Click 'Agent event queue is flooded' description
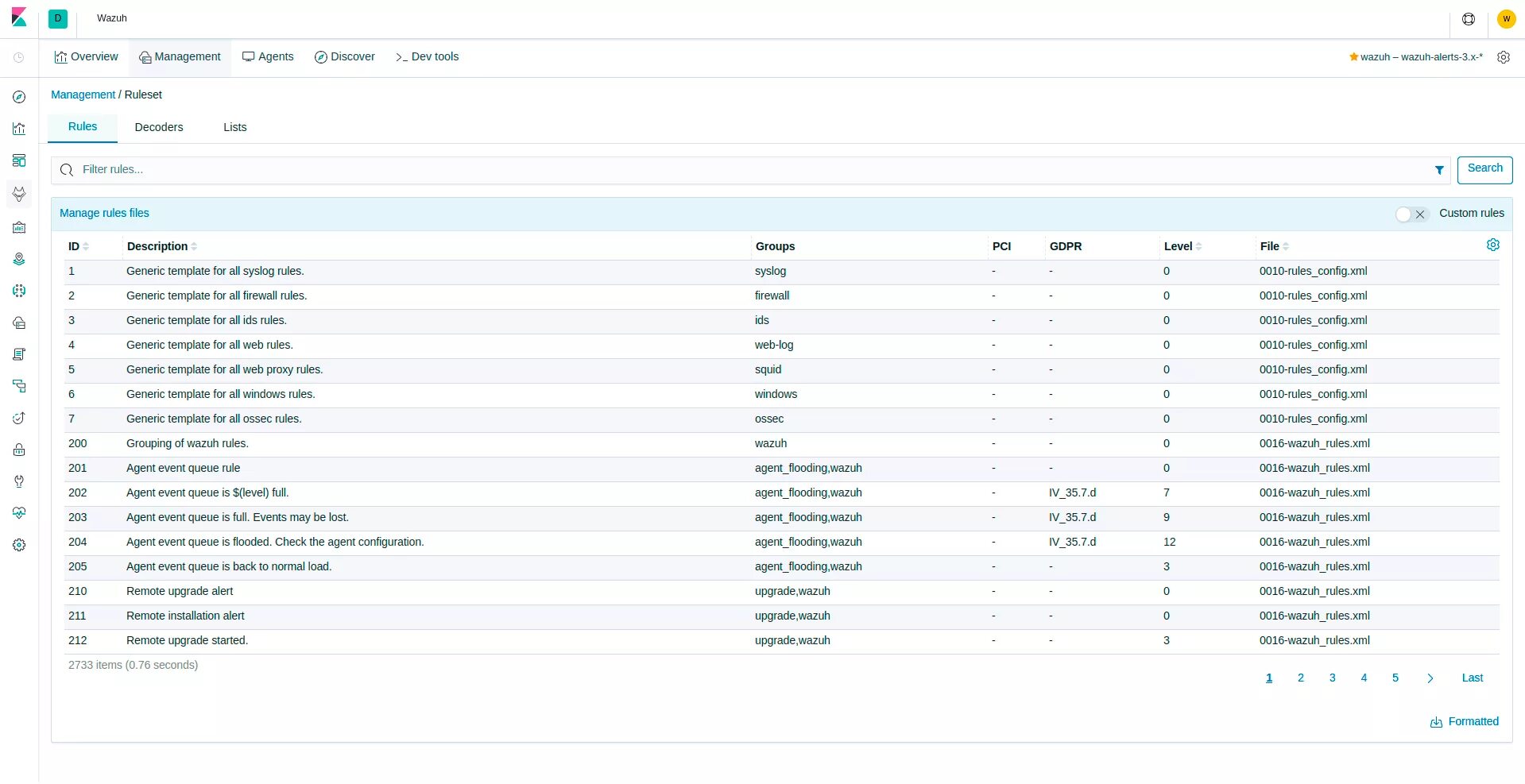 275,543
